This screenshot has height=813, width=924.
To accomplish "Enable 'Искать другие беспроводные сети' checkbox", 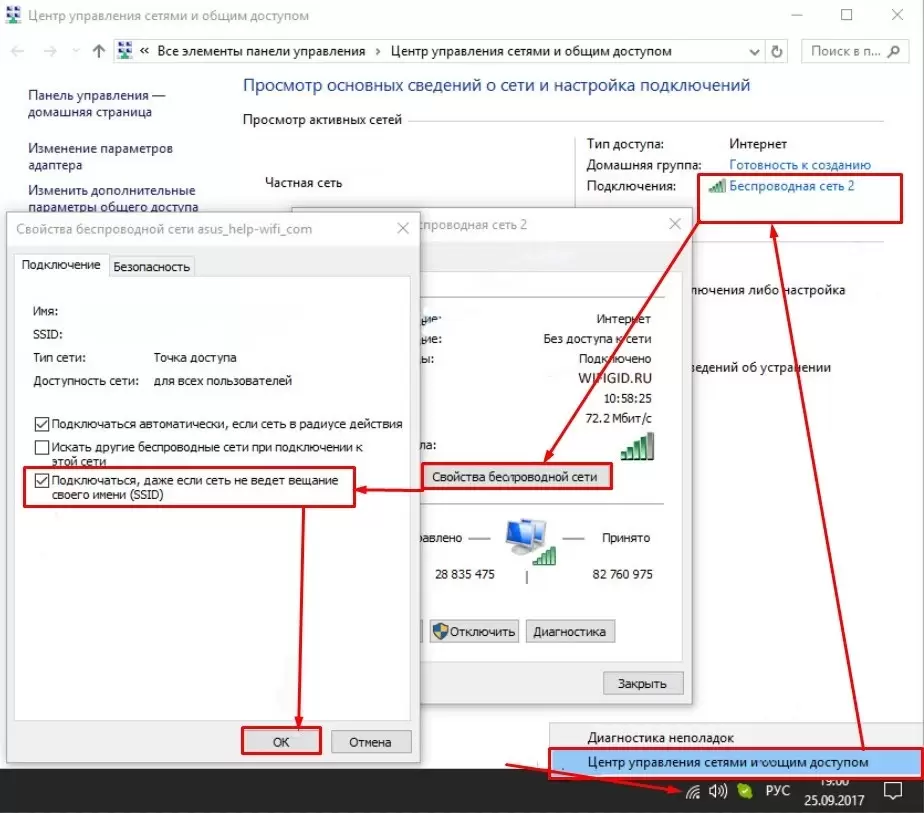I will click(x=42, y=447).
